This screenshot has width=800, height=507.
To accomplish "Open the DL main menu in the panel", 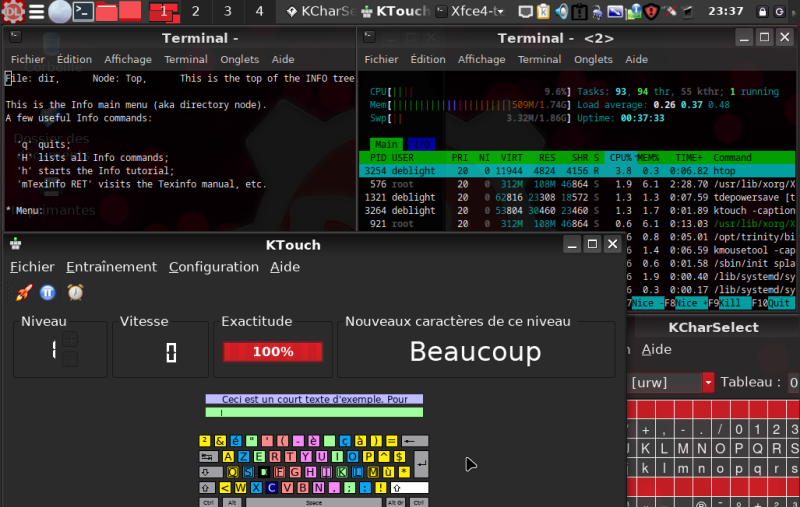I will click(12, 11).
